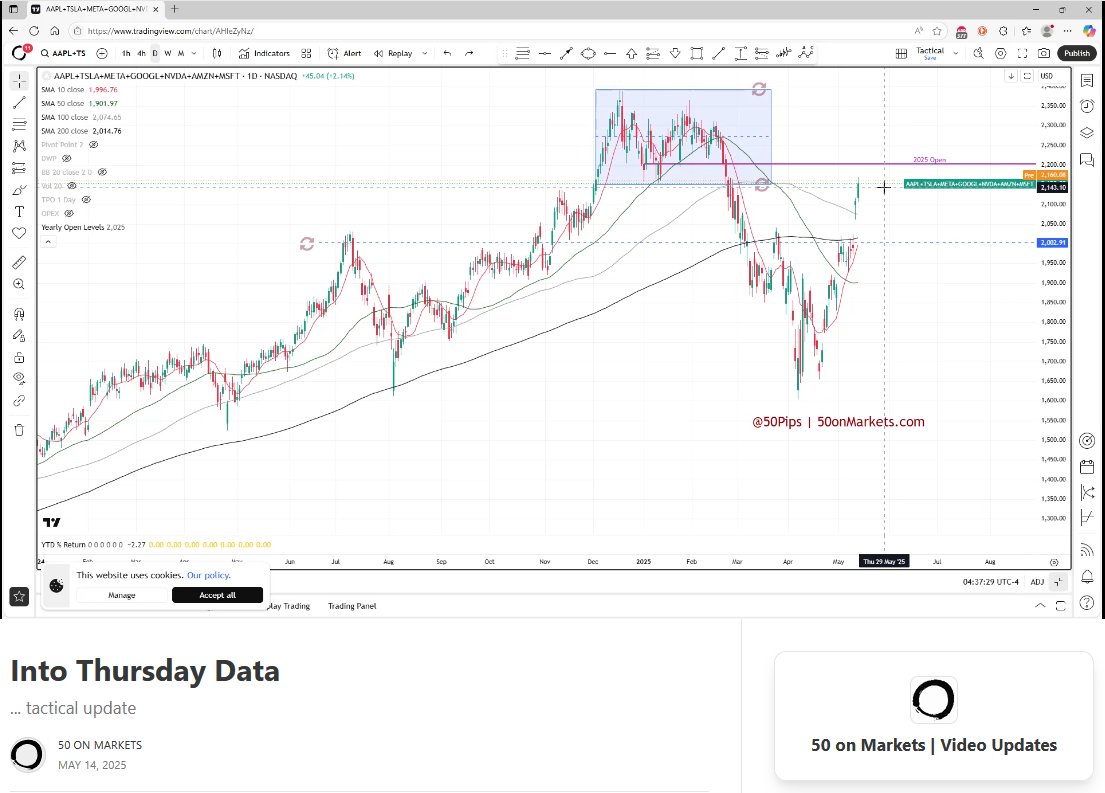
Task: Click the compare symbol circle icon
Action: click(102, 54)
